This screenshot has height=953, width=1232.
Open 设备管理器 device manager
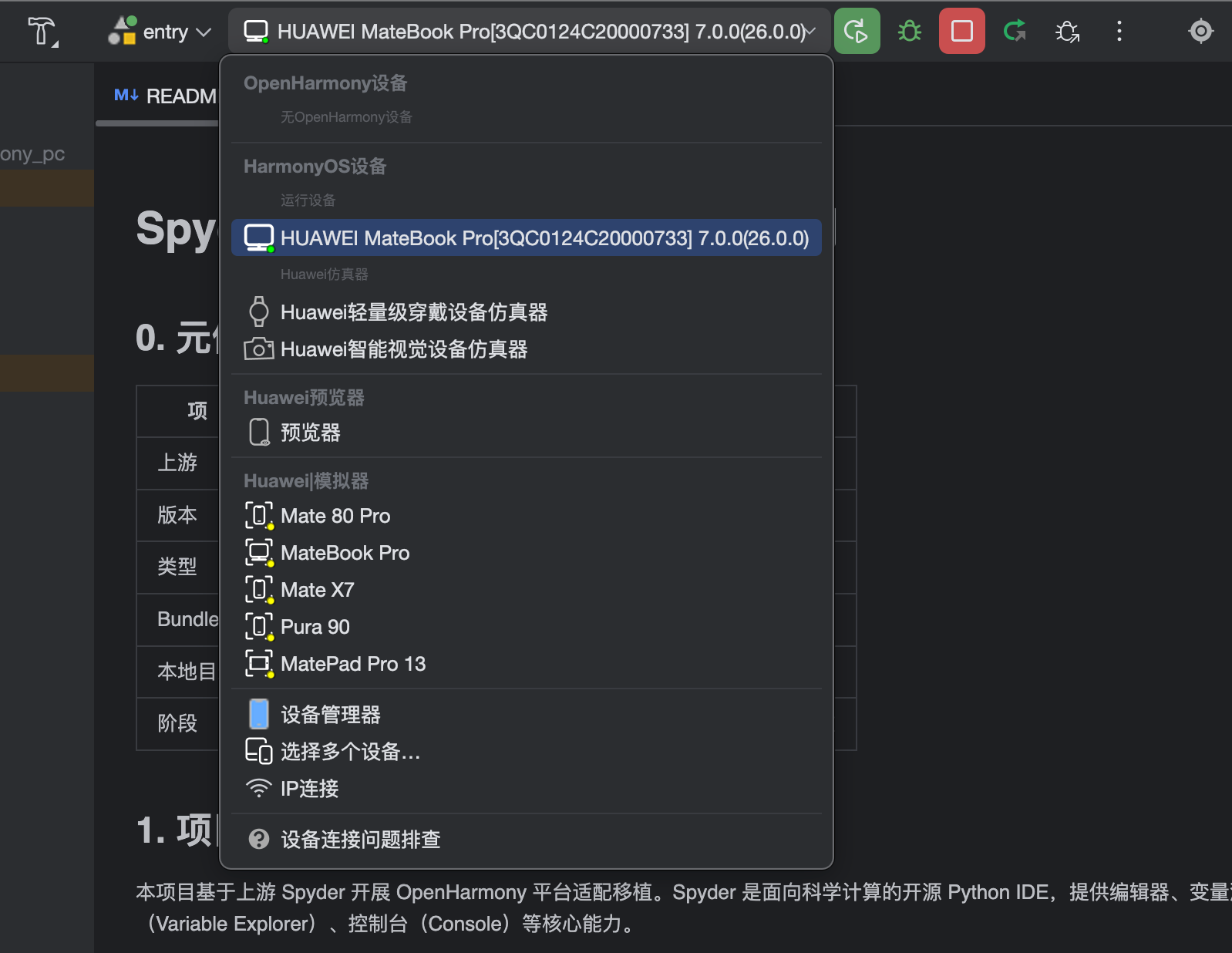pos(527,715)
